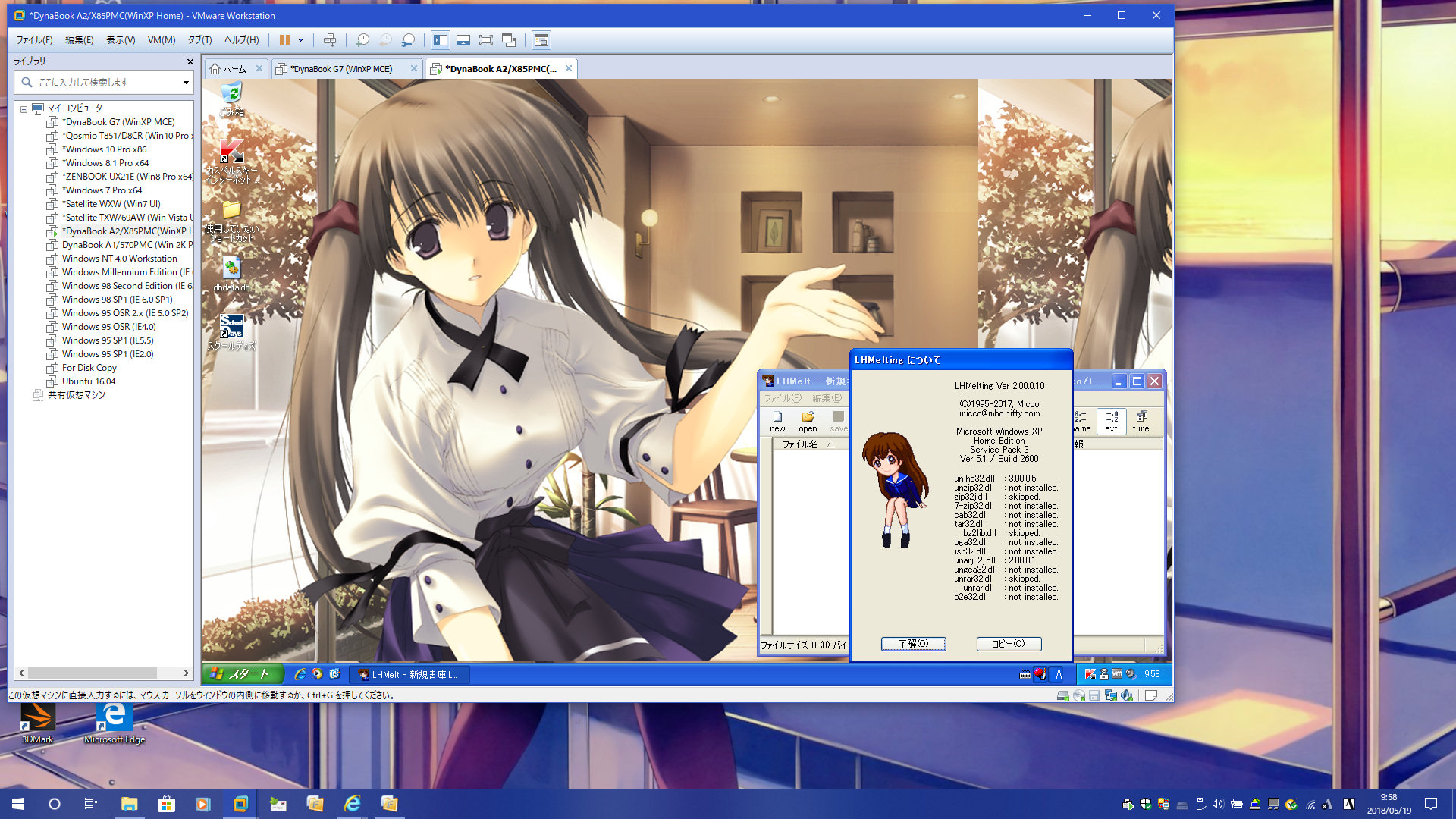The width and height of the screenshot is (1456, 819).
Task: Click the open archive icon in LHMelt
Action: point(808,421)
